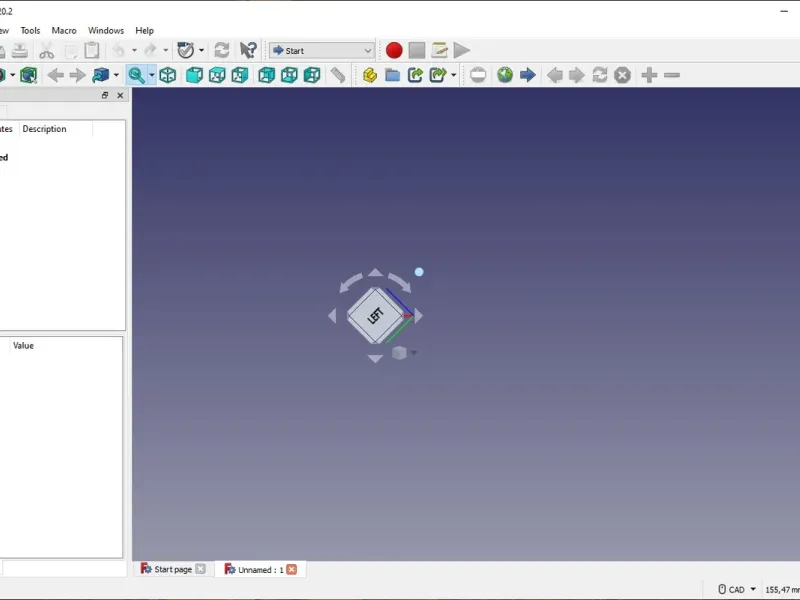Click the Print icon in the toolbar
The width and height of the screenshot is (800, 600).
19,51
